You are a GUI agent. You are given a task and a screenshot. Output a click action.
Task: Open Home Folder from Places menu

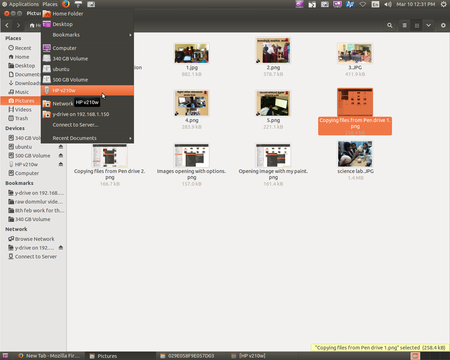point(87,14)
